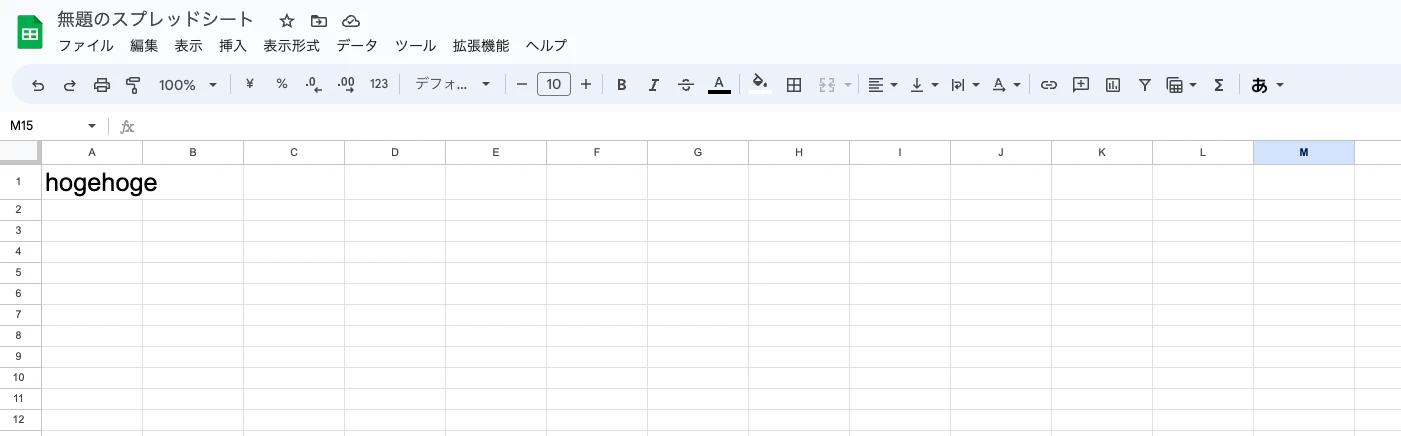This screenshot has width=1401, height=436.
Task: Select row 6 header
Action: pyautogui.click(x=20, y=294)
